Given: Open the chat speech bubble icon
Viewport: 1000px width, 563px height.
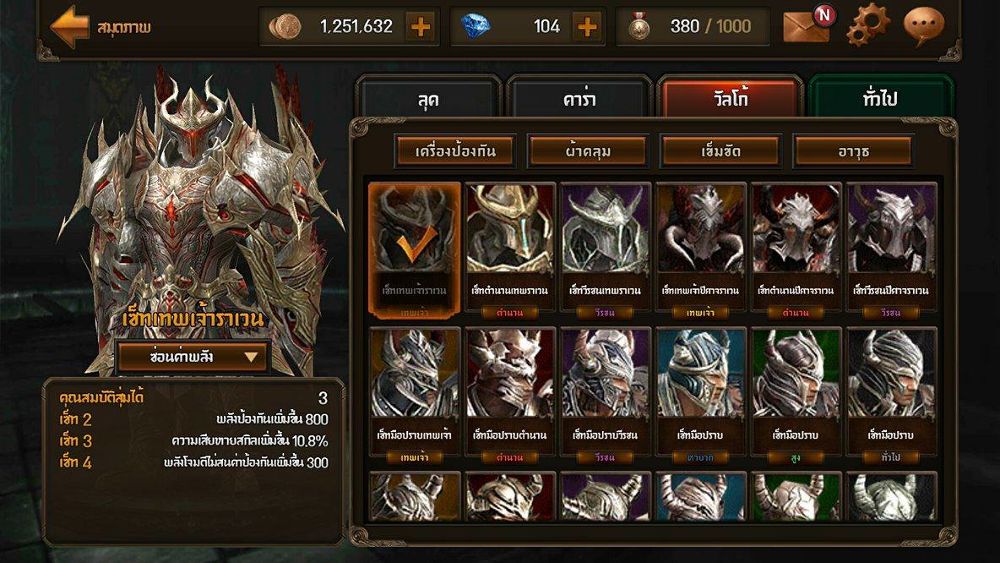Looking at the screenshot, I should pyautogui.click(x=923, y=26).
